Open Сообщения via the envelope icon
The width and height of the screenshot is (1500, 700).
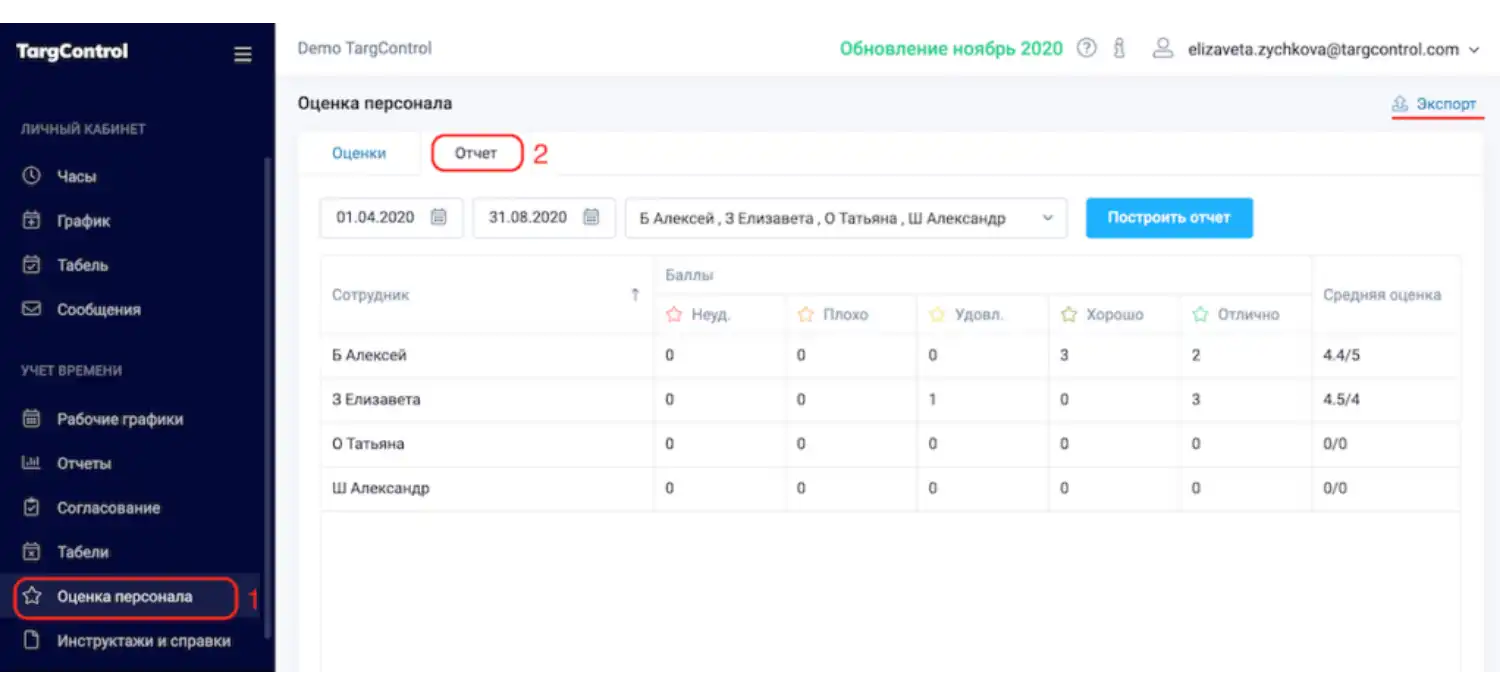30,309
